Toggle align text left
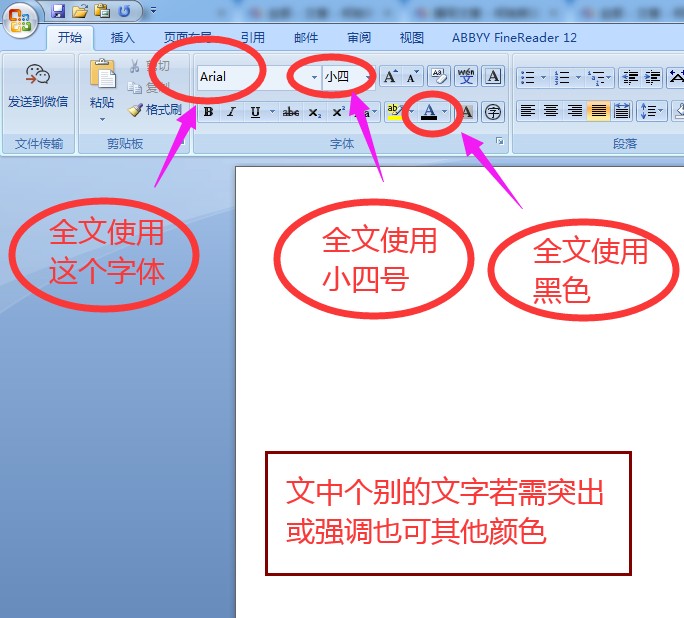 point(527,111)
